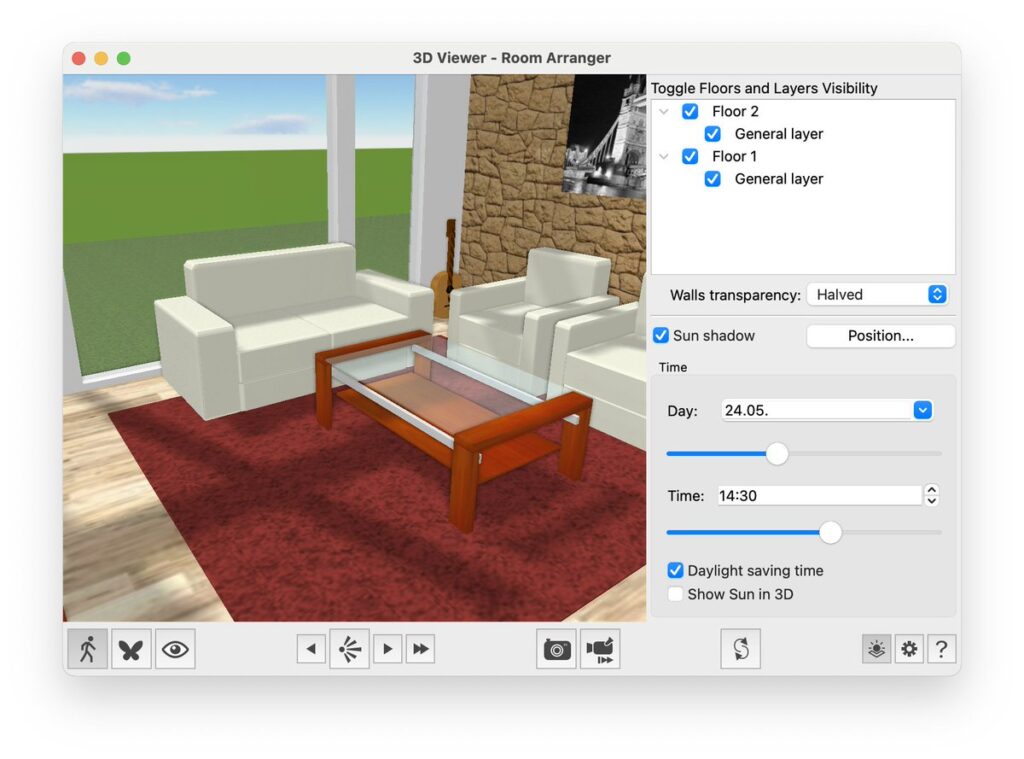The image size is (1024, 759).
Task: Click the refresh 3D scene icon
Action: tap(741, 649)
